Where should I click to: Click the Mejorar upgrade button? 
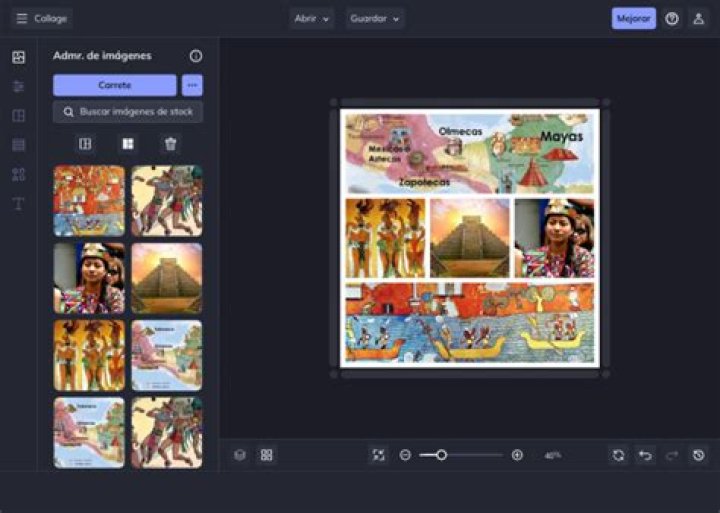[633, 18]
